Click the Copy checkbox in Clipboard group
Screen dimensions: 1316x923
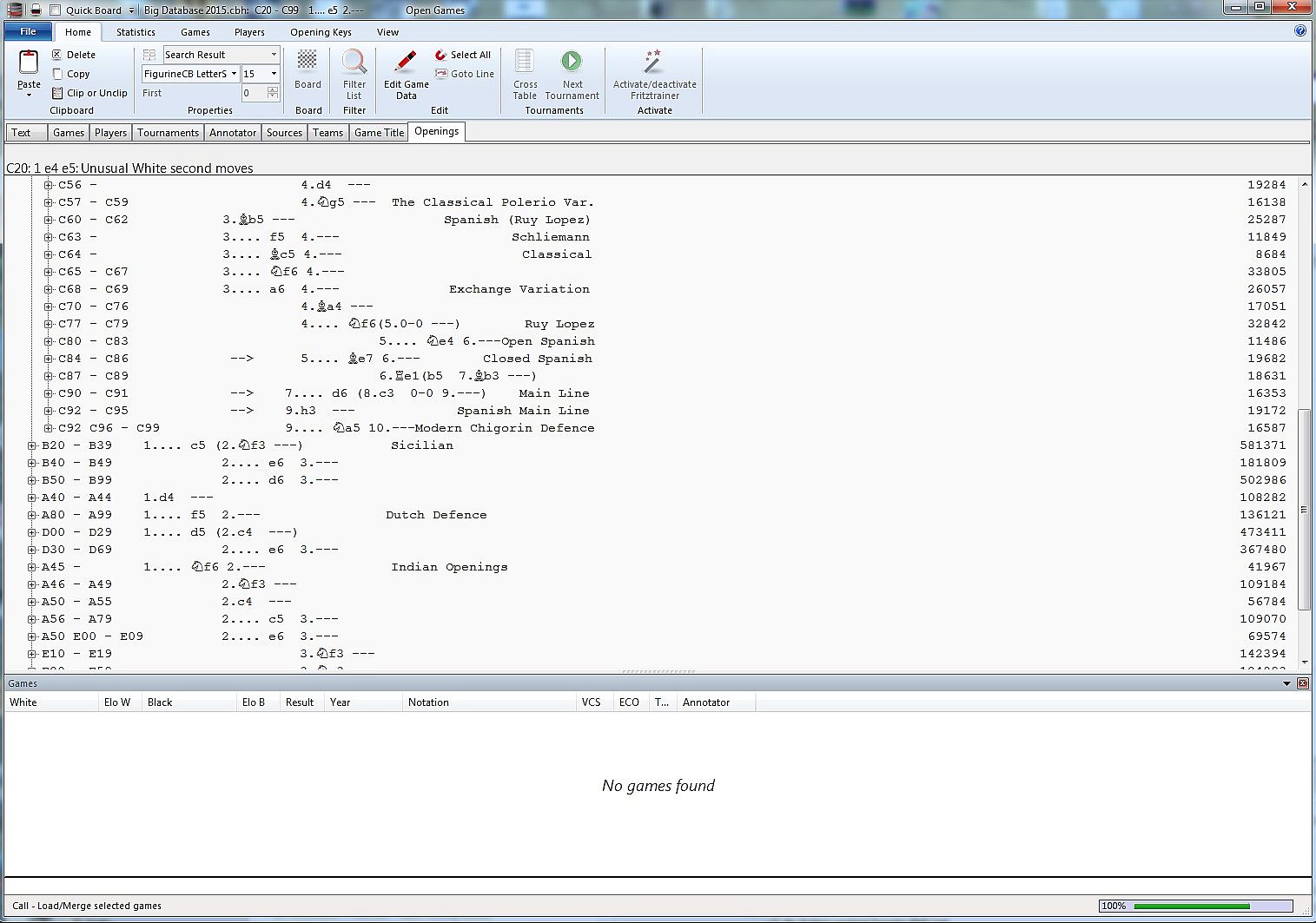pos(57,74)
